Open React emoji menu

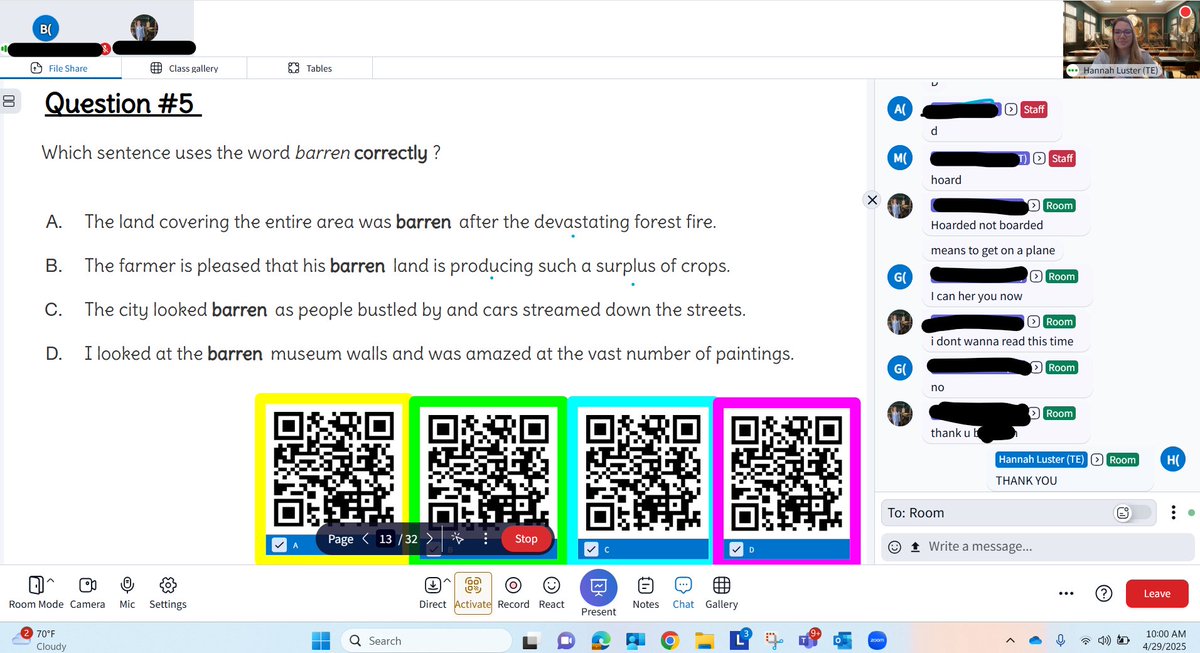tap(552, 591)
